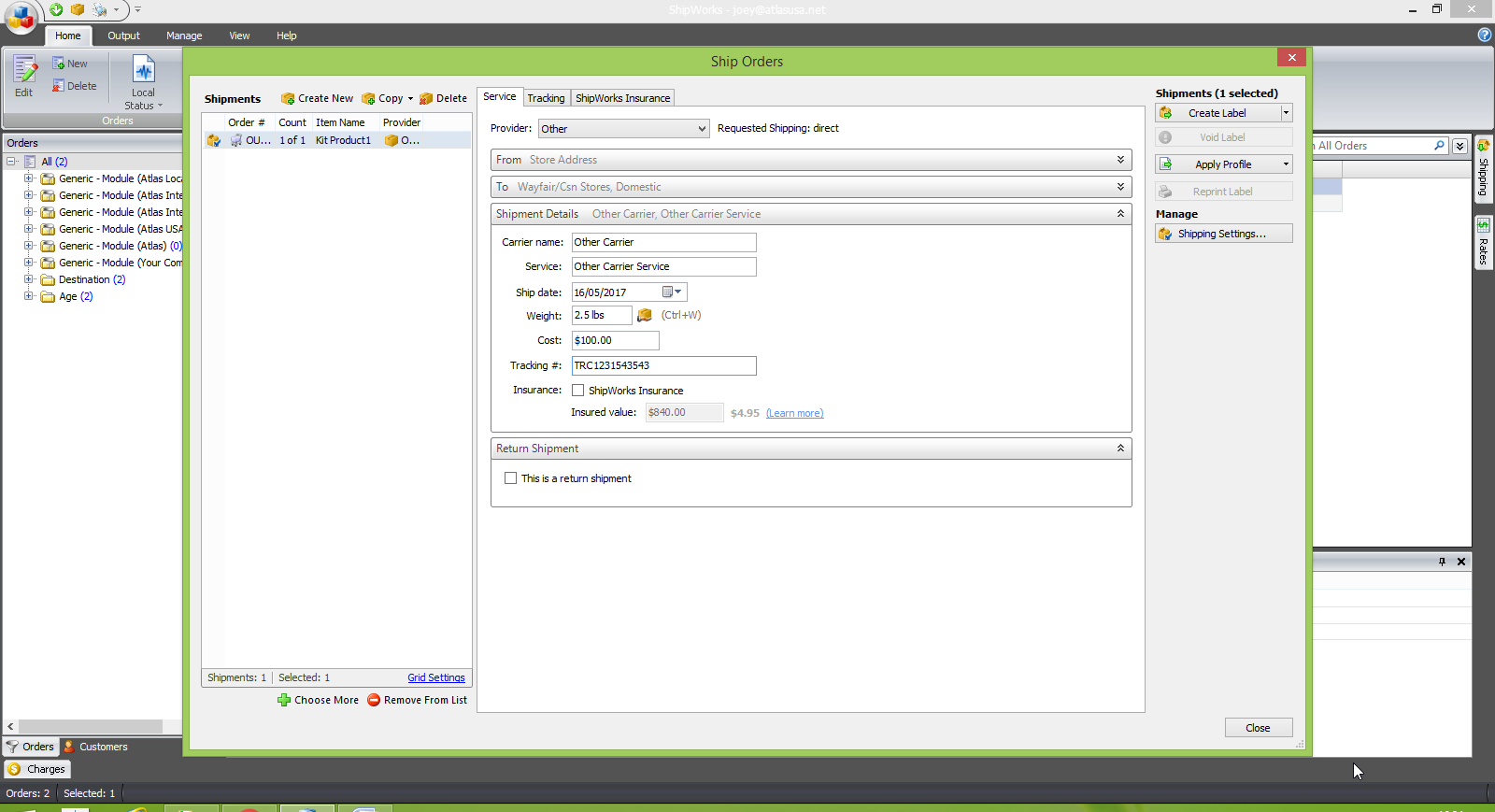The image size is (1495, 812).
Task: Click the Weight input field
Action: point(602,316)
